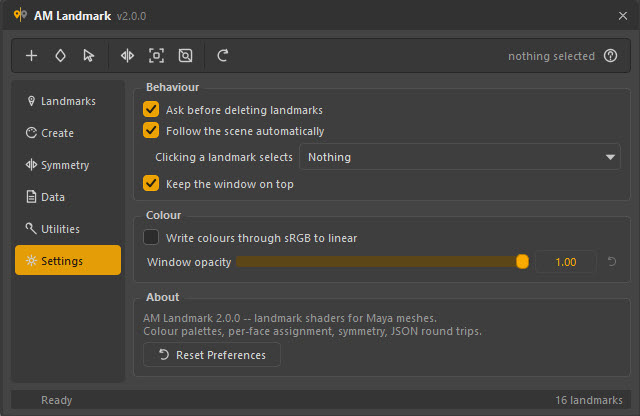Disable Keep the window on top

coord(151,184)
